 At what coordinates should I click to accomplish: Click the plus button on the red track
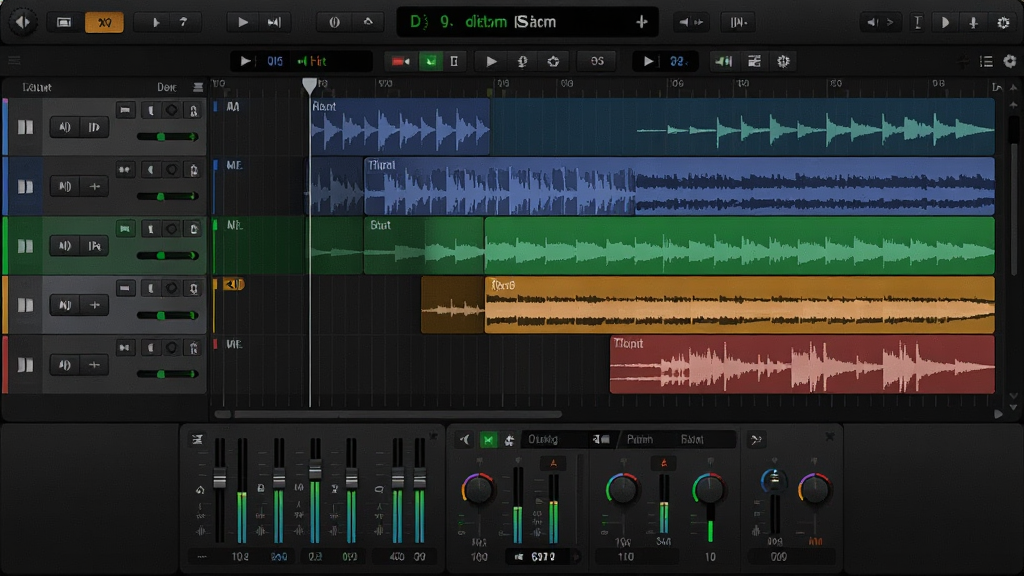(94, 365)
